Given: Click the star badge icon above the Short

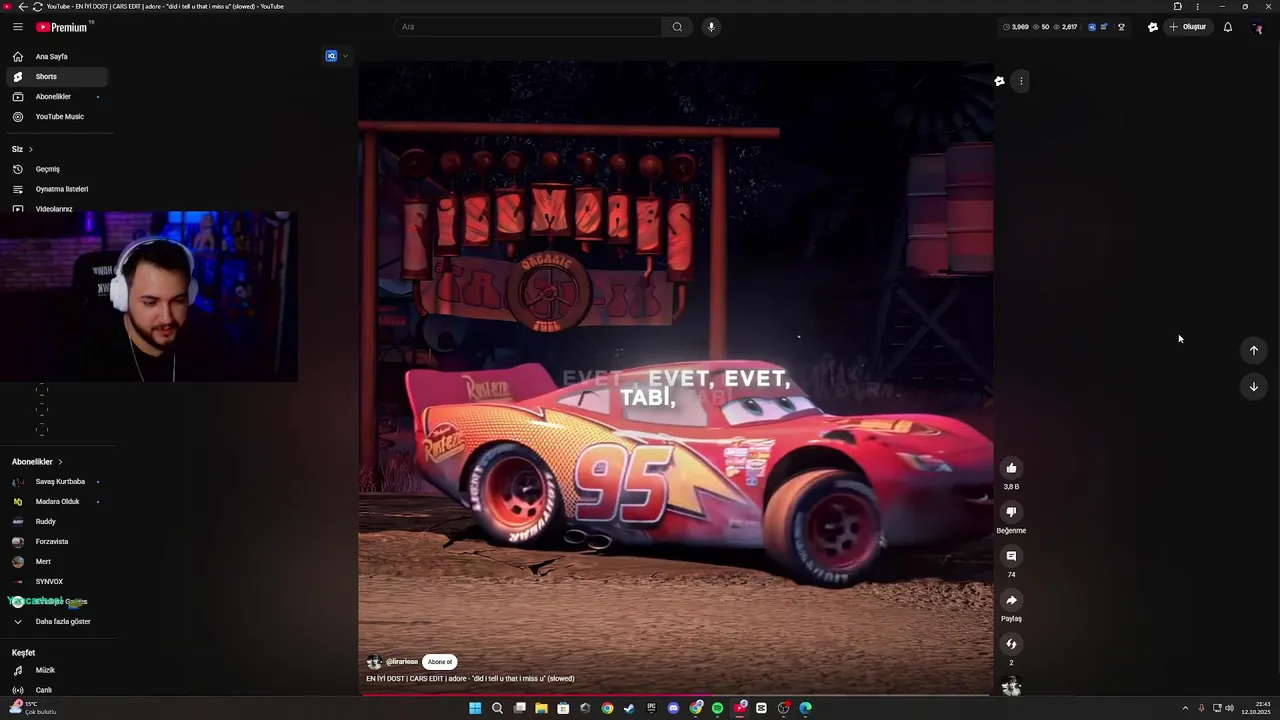Looking at the screenshot, I should (999, 81).
